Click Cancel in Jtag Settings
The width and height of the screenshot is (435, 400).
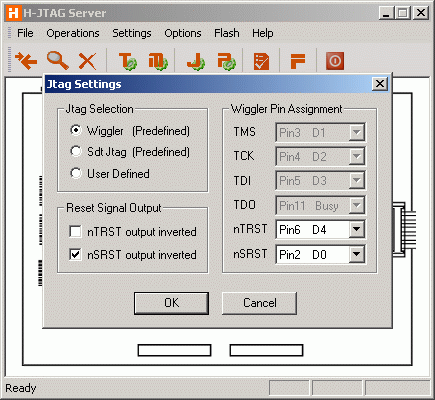tap(259, 303)
